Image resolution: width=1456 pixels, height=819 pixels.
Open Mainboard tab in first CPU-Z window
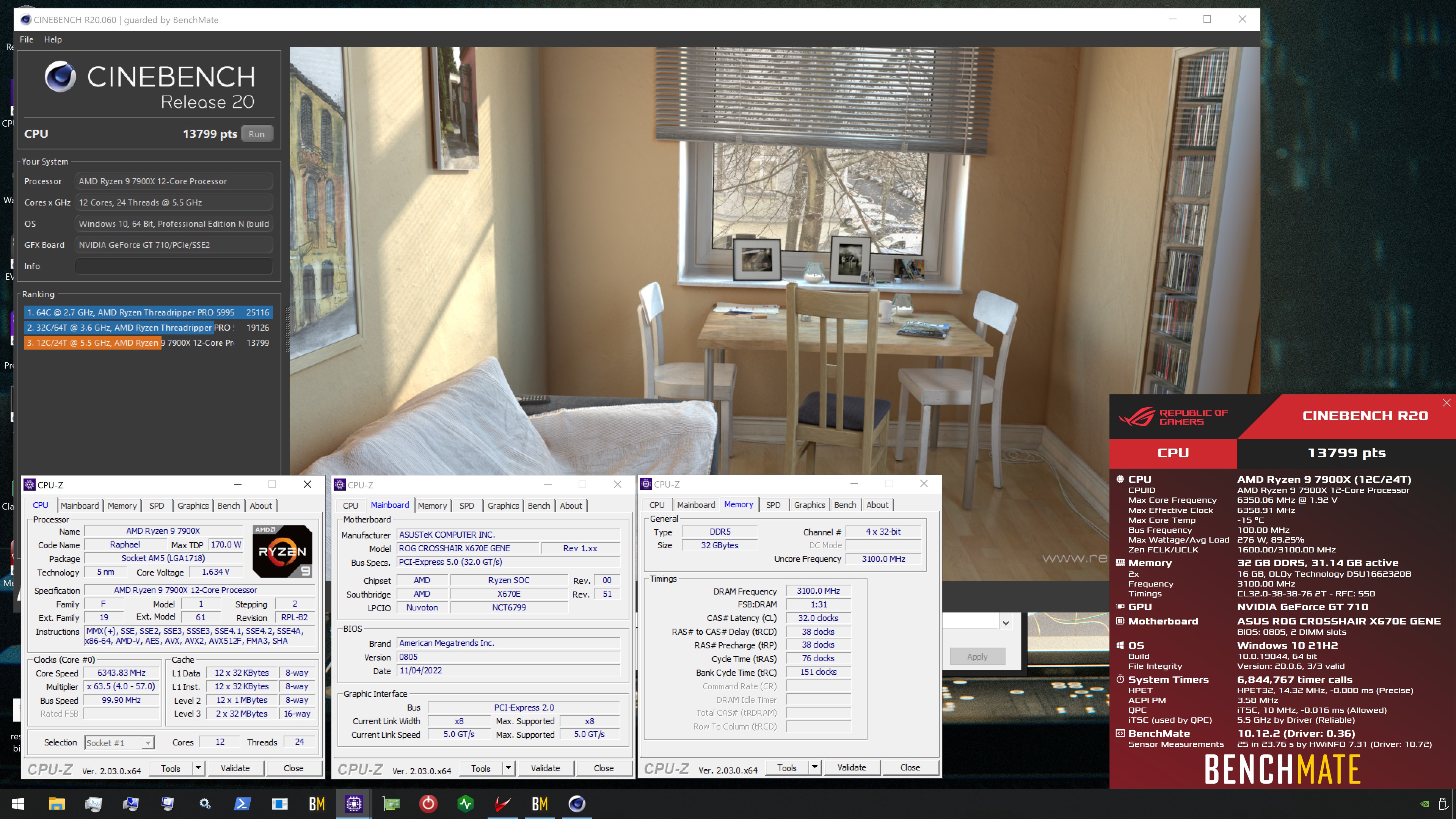pyautogui.click(x=80, y=505)
